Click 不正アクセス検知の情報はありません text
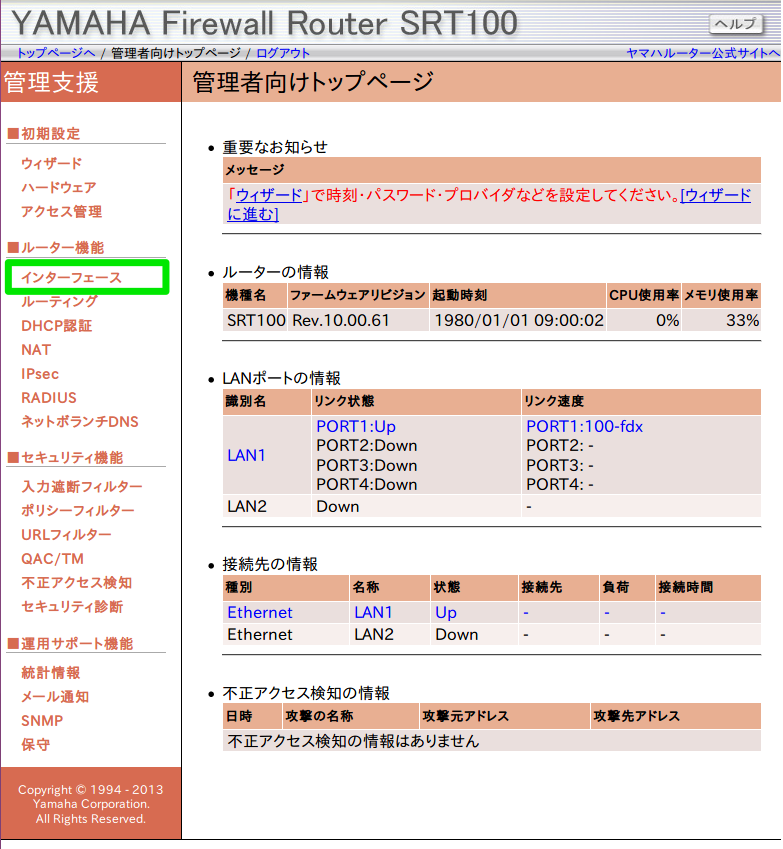This screenshot has height=849, width=783. click(353, 741)
